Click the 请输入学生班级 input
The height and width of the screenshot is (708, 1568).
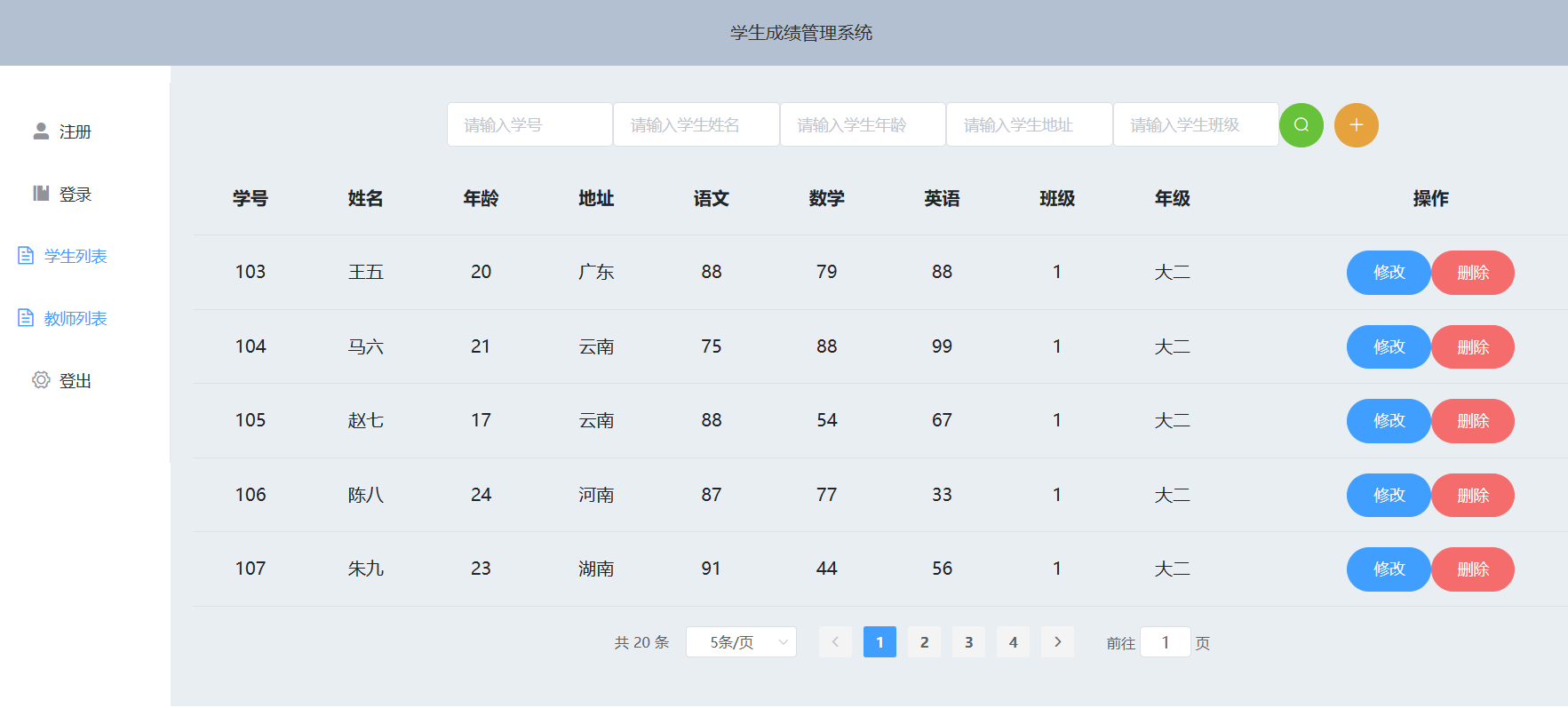coord(1196,125)
